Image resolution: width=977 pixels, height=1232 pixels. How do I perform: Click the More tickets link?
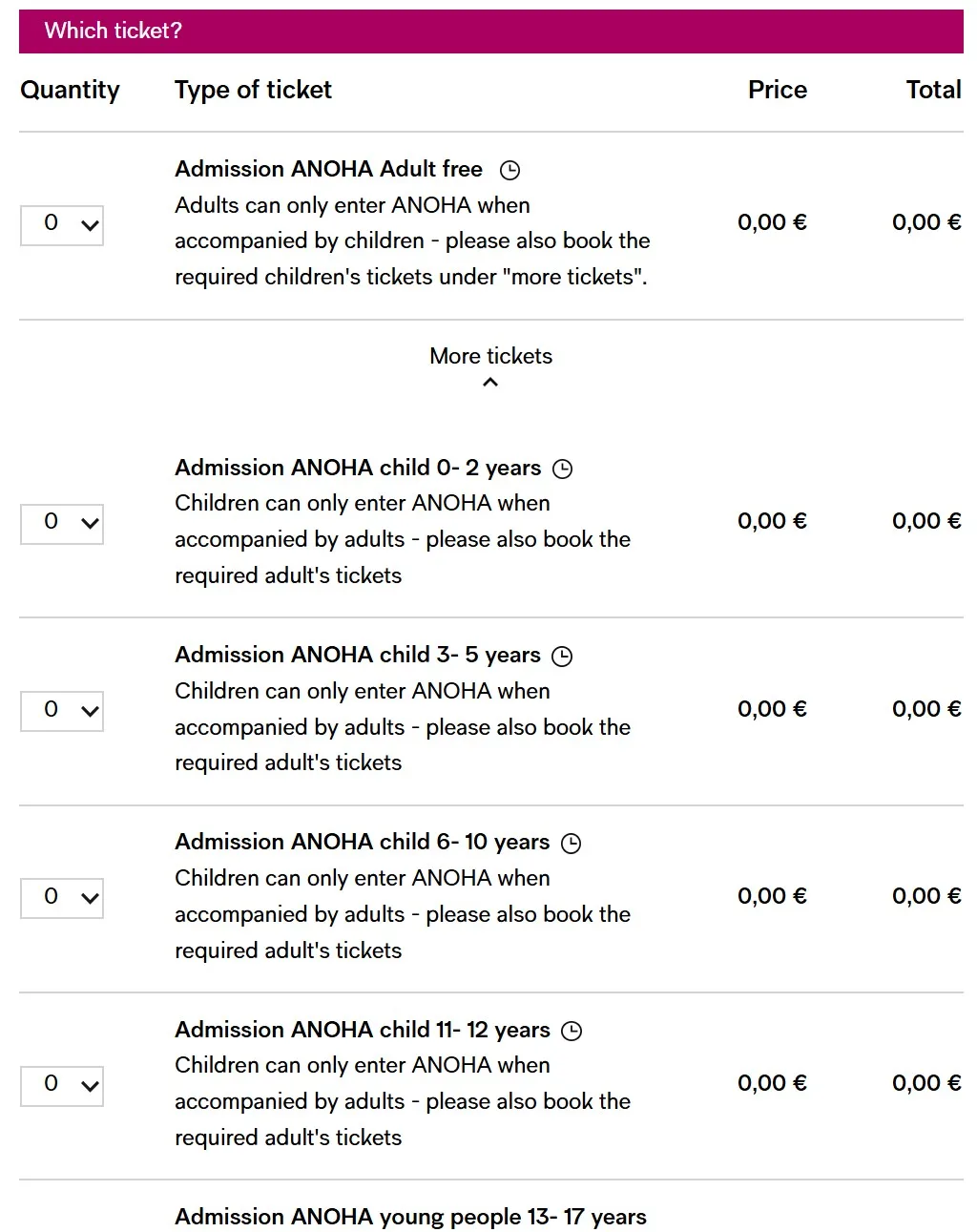tap(490, 356)
